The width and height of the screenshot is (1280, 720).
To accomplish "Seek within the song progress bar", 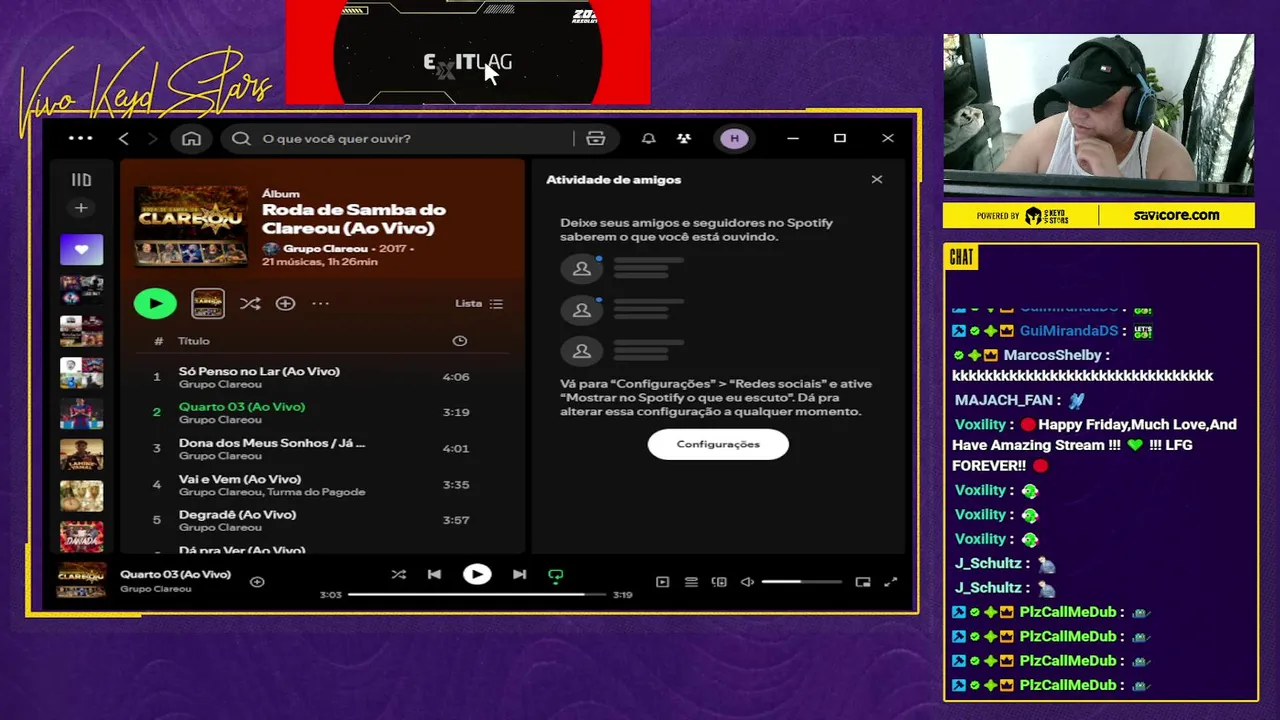I will point(477,594).
